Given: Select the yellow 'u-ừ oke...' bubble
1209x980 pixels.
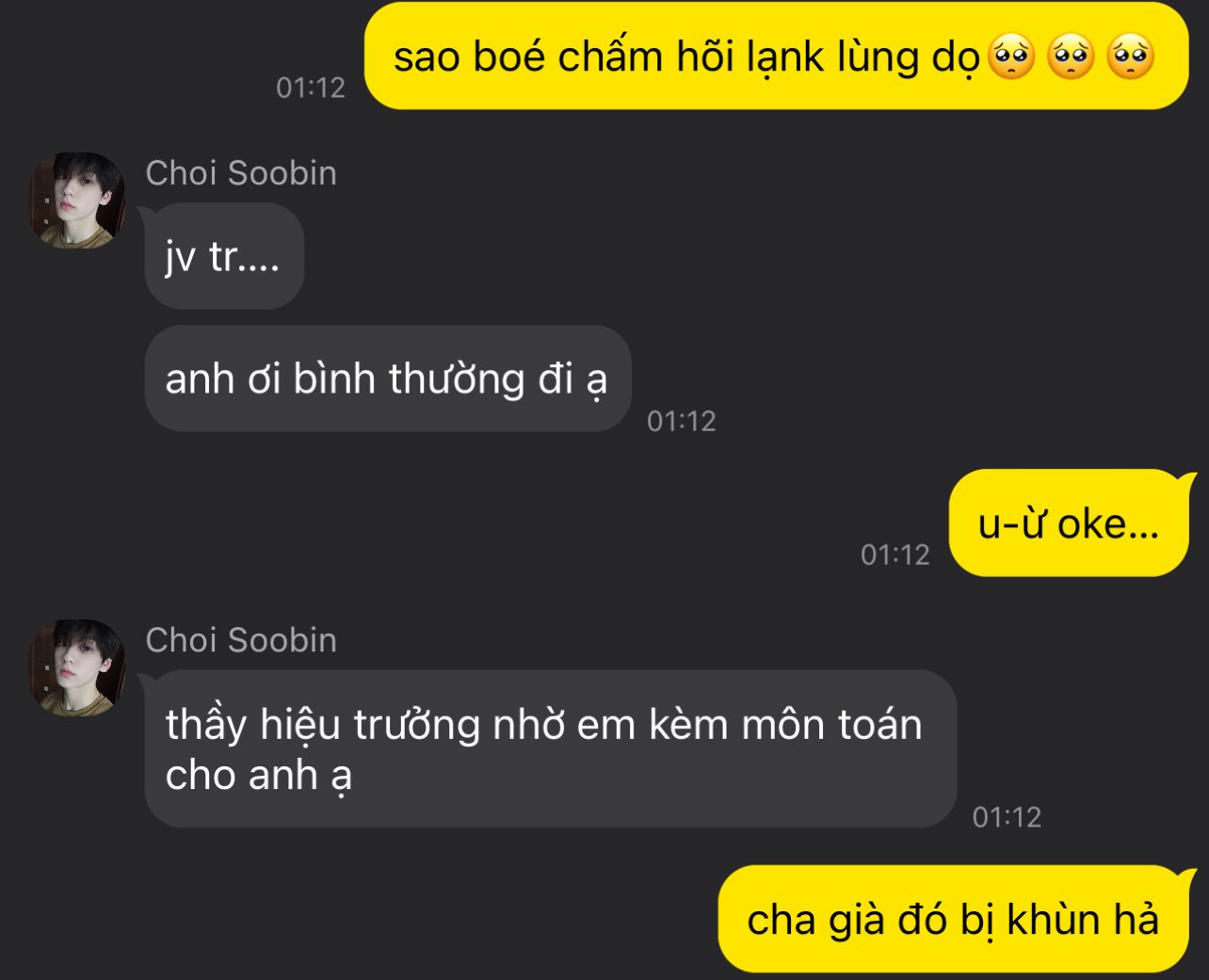Looking at the screenshot, I should click(x=1069, y=522).
